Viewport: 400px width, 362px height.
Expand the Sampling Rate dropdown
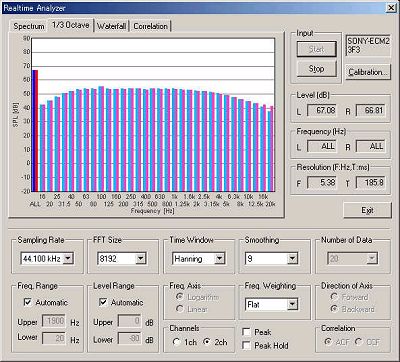click(x=68, y=258)
